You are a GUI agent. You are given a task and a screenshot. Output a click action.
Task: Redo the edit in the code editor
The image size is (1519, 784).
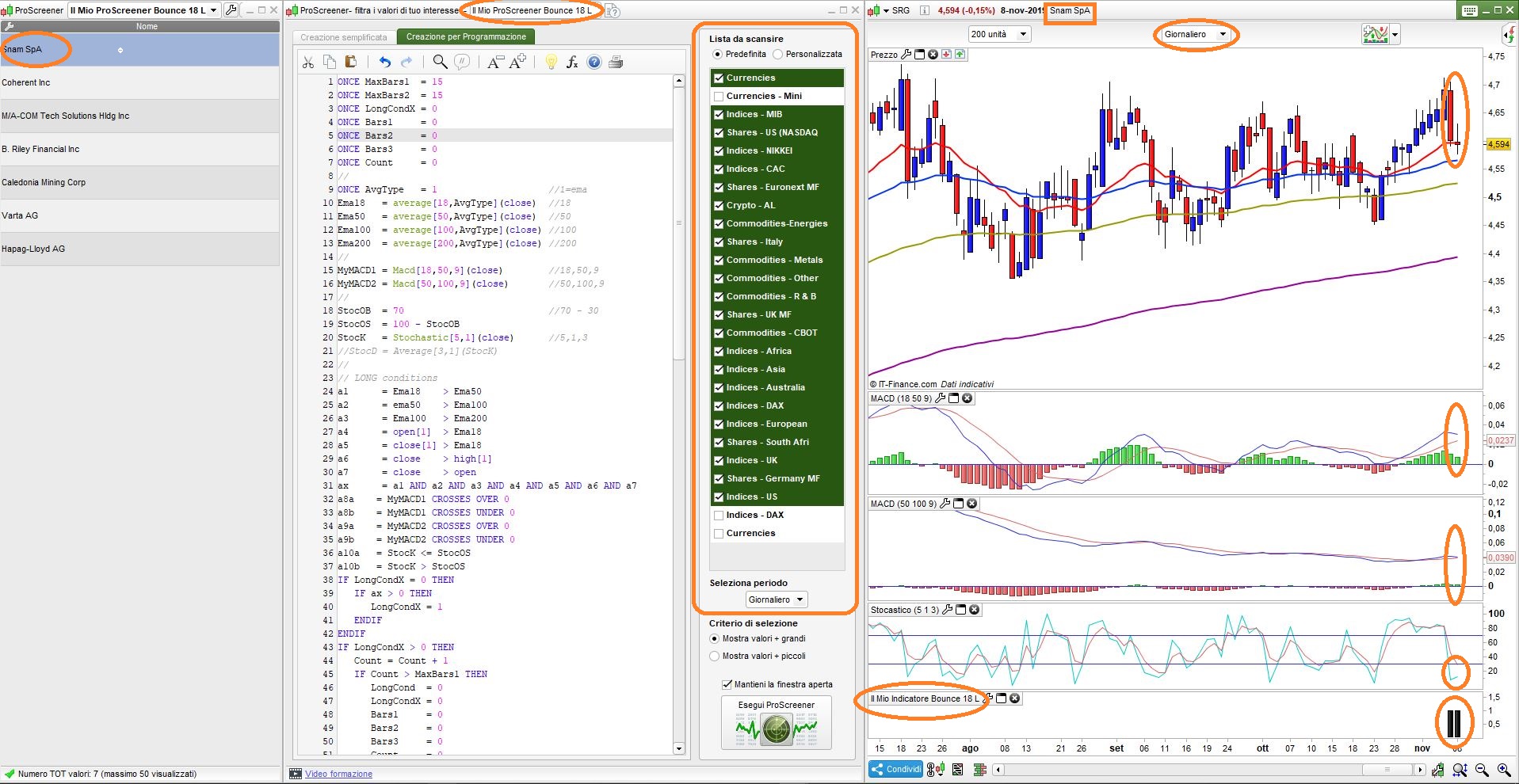(x=406, y=63)
